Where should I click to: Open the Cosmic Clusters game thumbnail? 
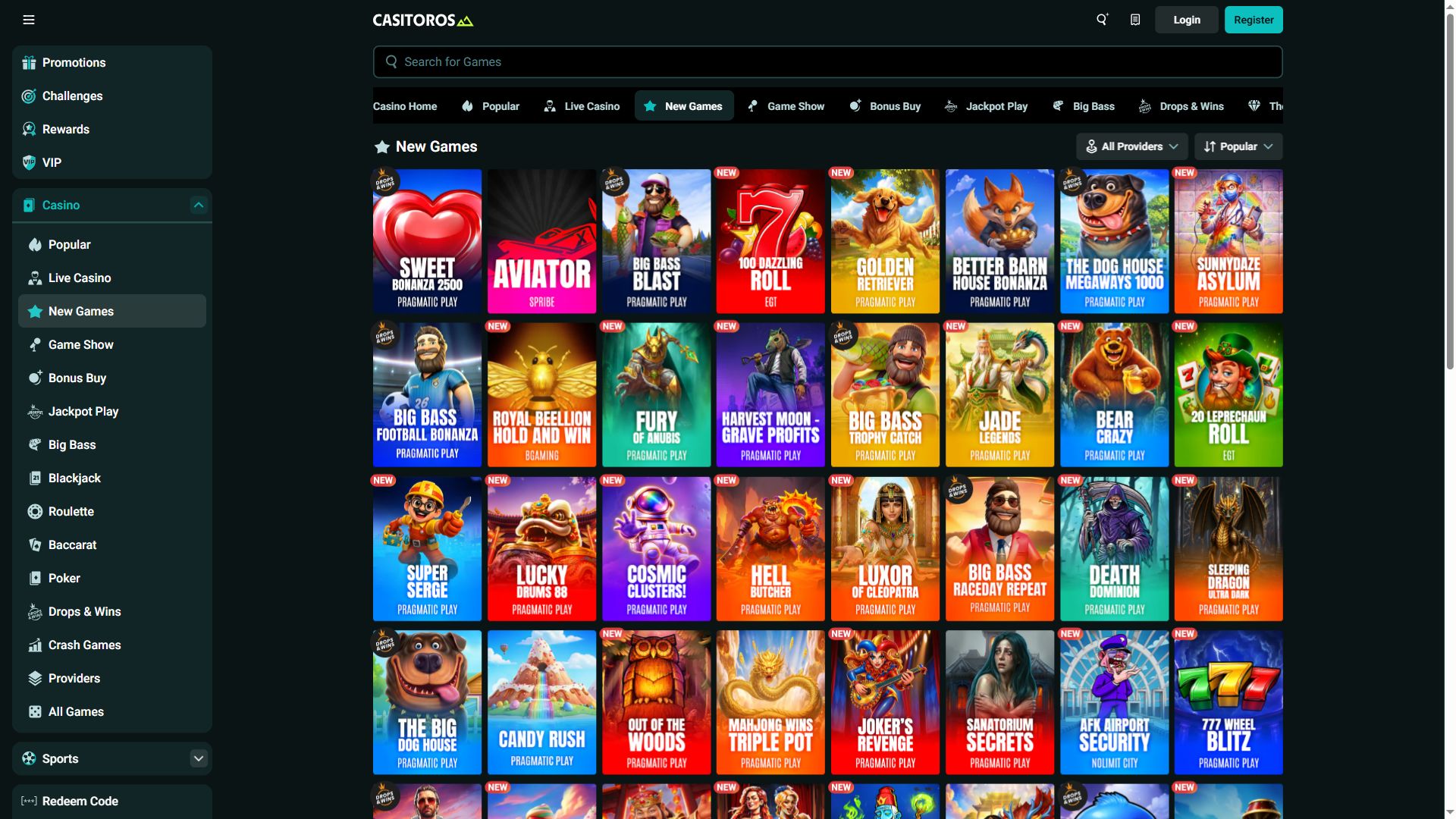click(x=656, y=549)
